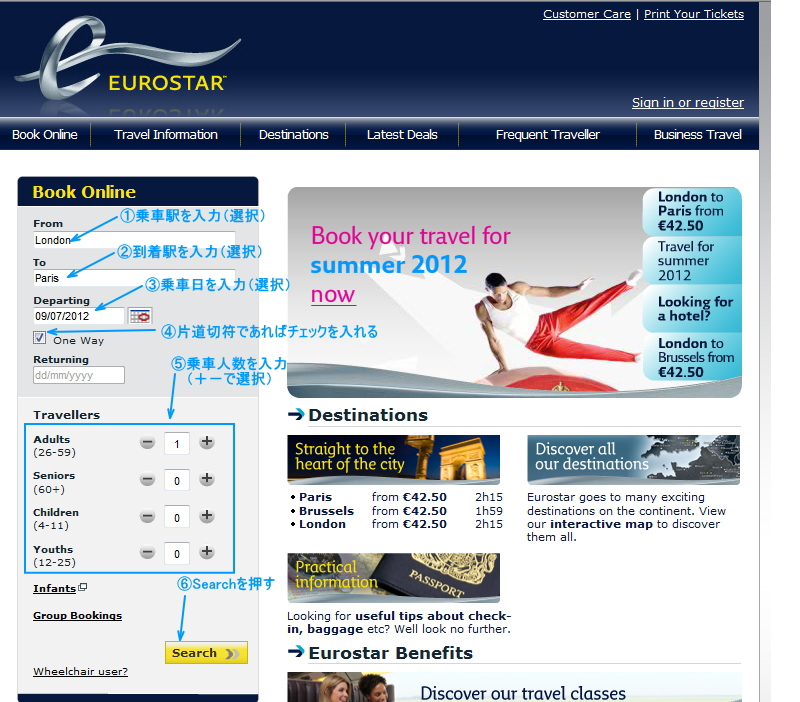
Task: Click the pink 'now' banner link
Action: 333,295
